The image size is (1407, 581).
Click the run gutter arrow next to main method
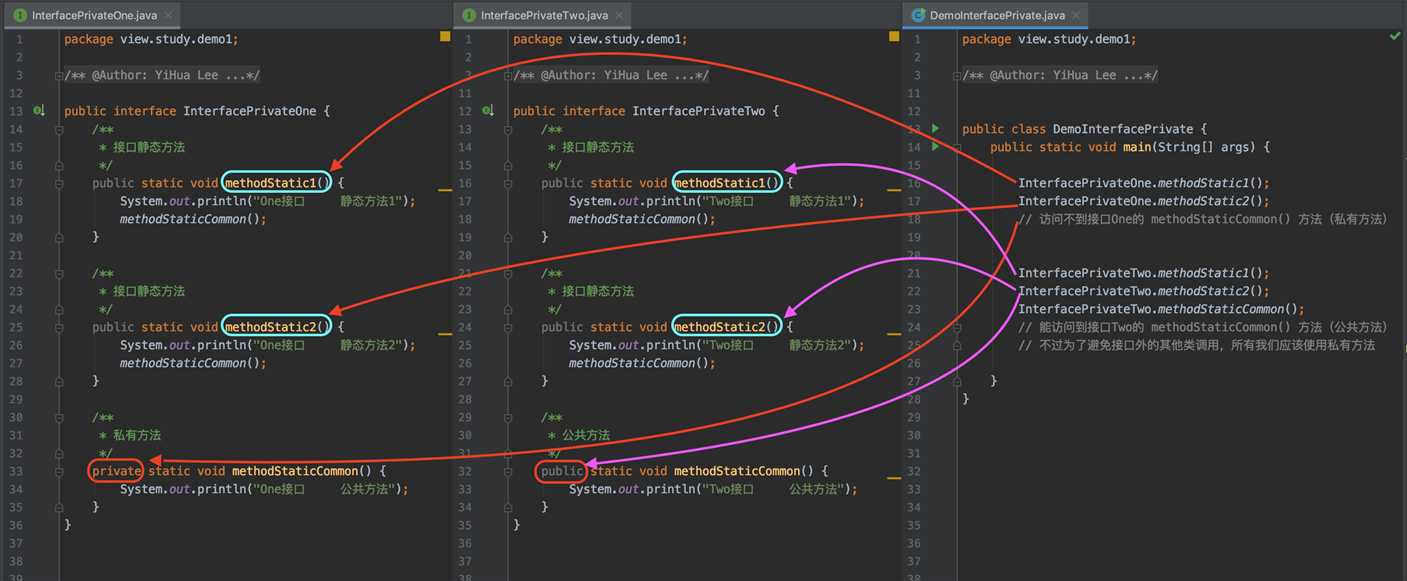coord(936,147)
